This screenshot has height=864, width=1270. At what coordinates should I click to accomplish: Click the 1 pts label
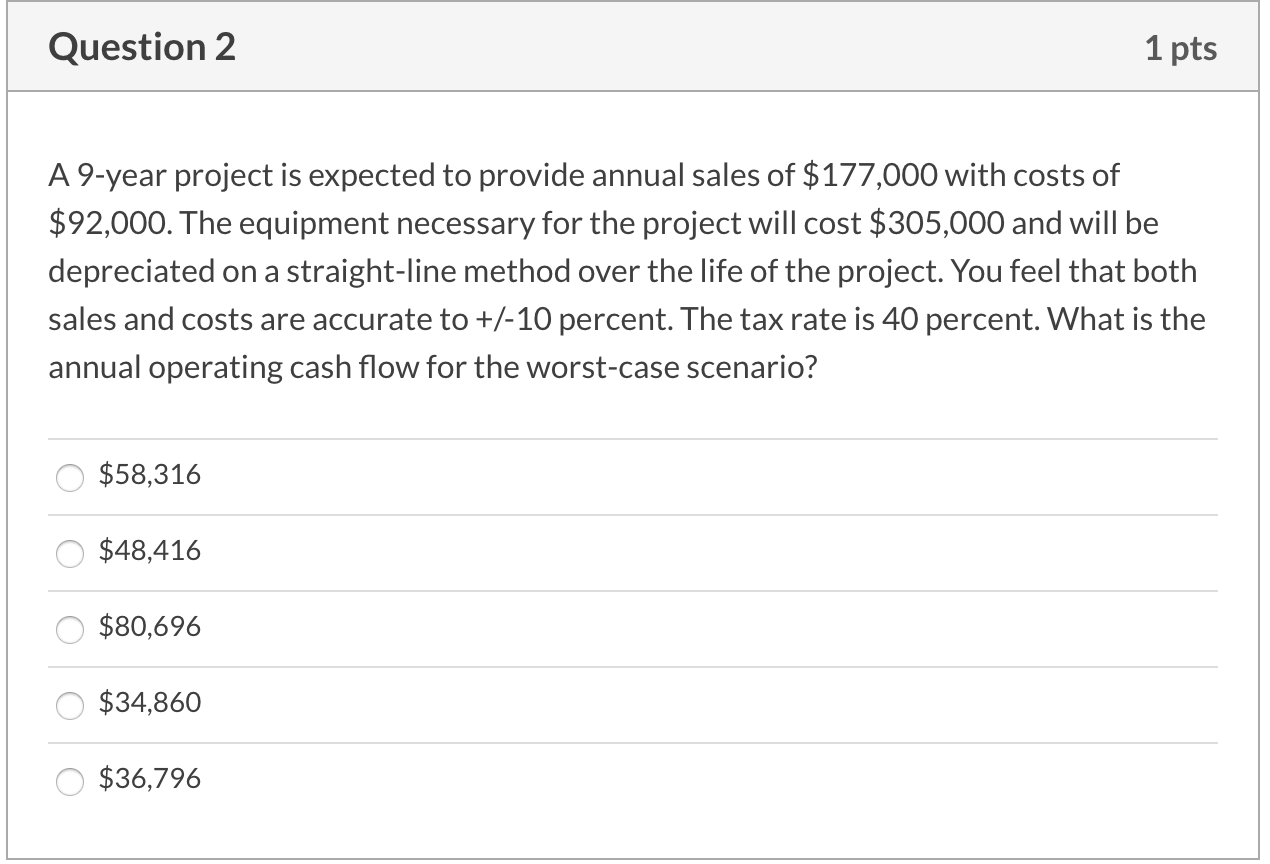[1184, 46]
